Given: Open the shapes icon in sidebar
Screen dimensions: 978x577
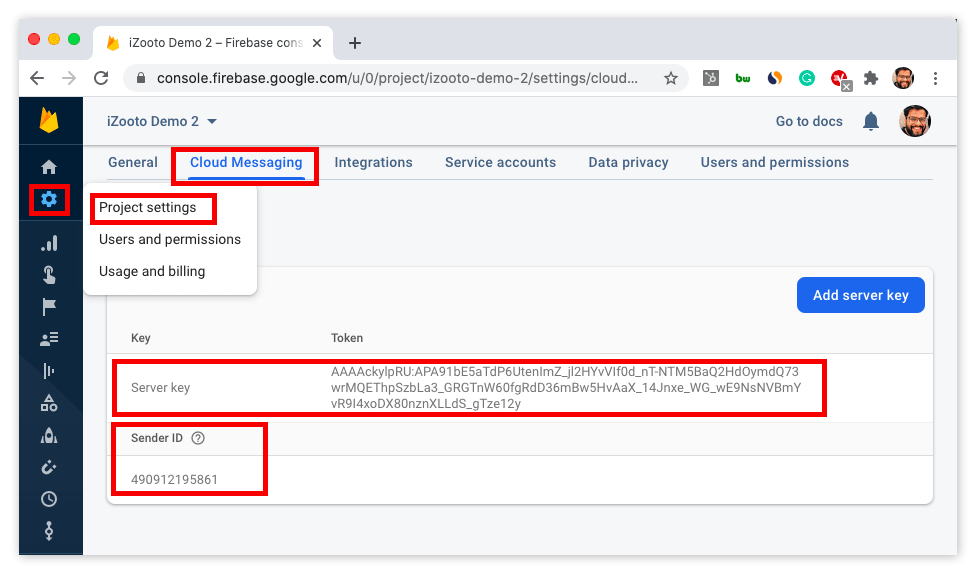Looking at the screenshot, I should (49, 404).
